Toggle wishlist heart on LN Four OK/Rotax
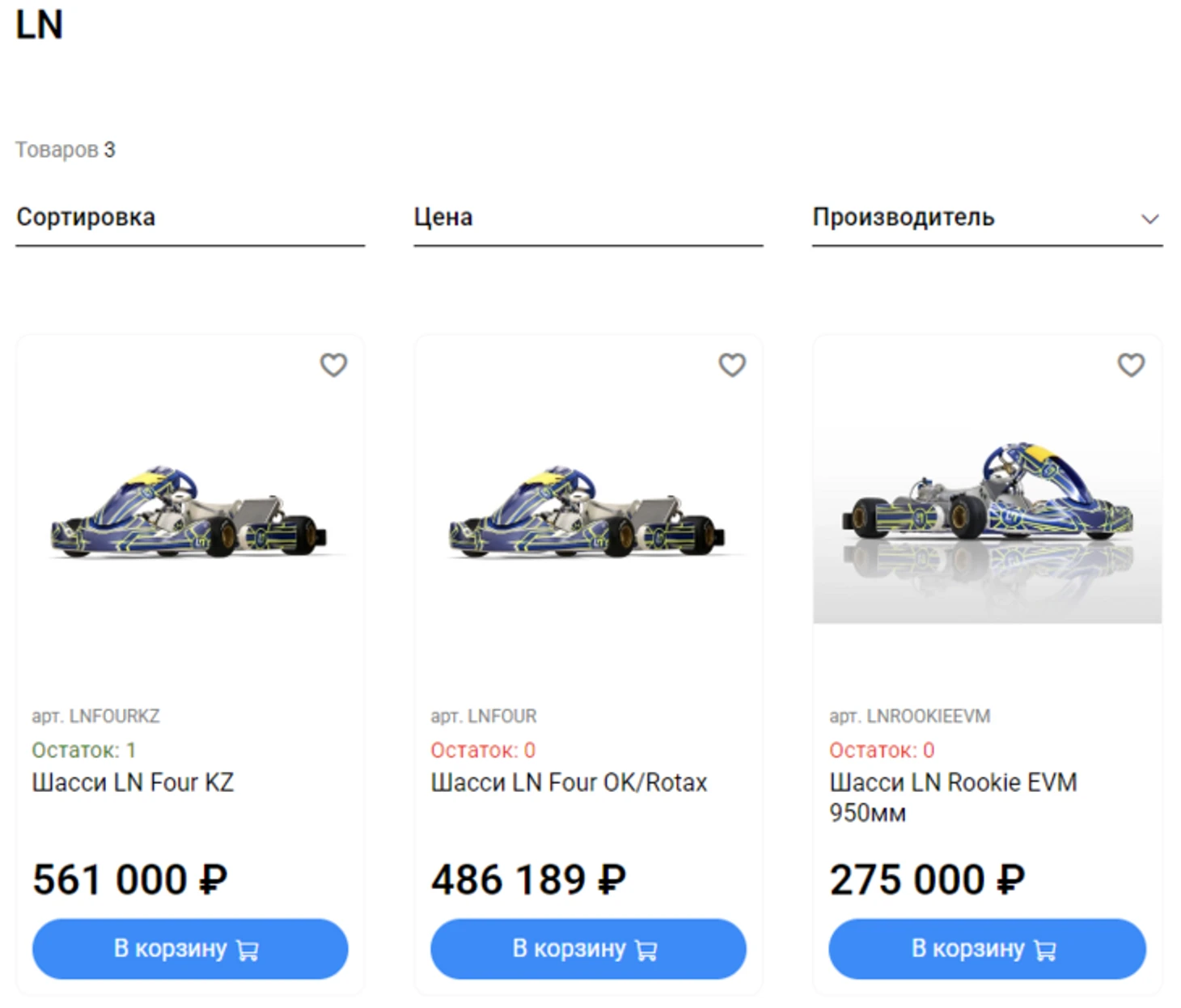The width and height of the screenshot is (1181, 1008). (x=732, y=365)
